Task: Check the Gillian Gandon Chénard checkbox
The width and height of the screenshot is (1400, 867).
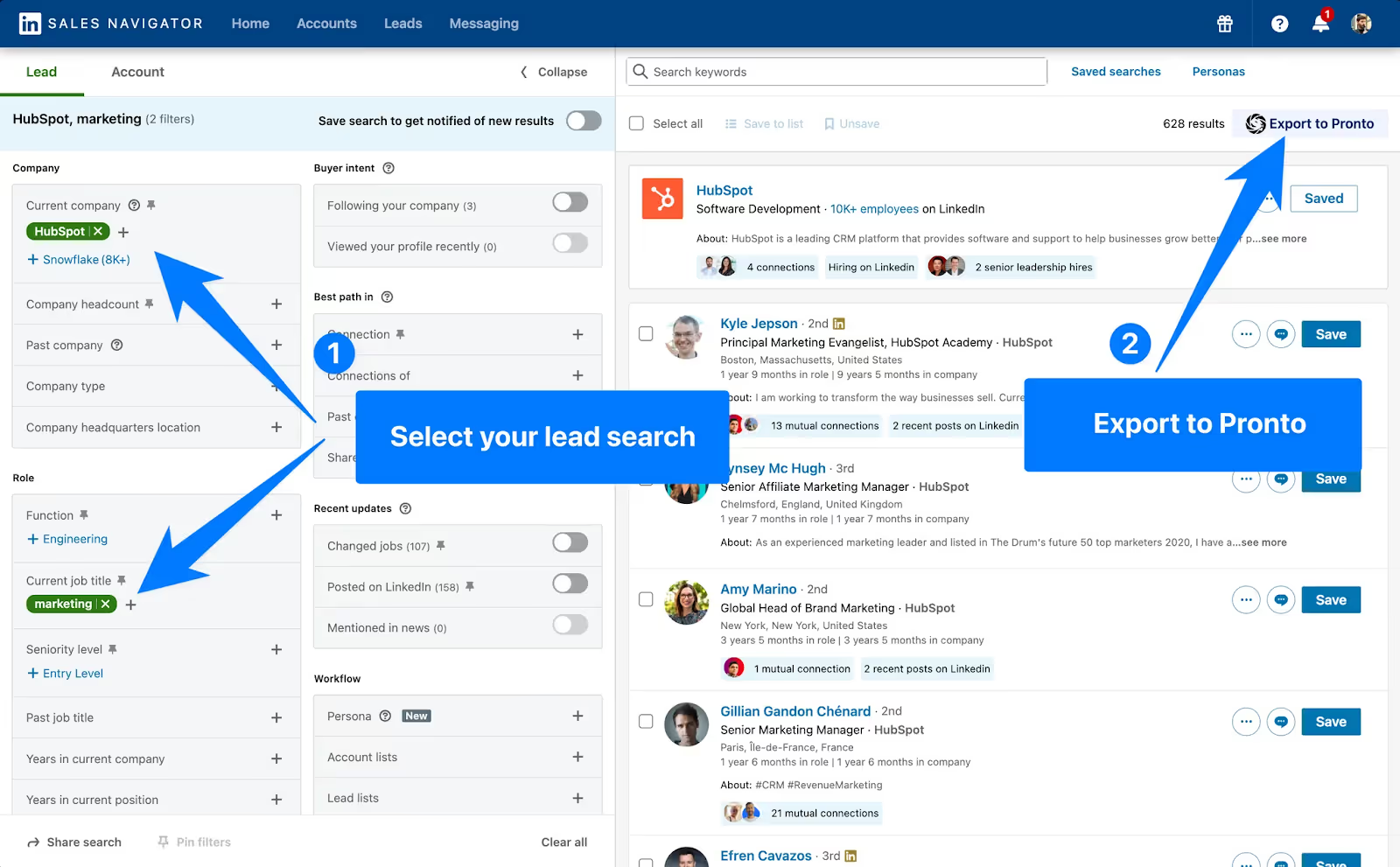Action: tap(646, 721)
